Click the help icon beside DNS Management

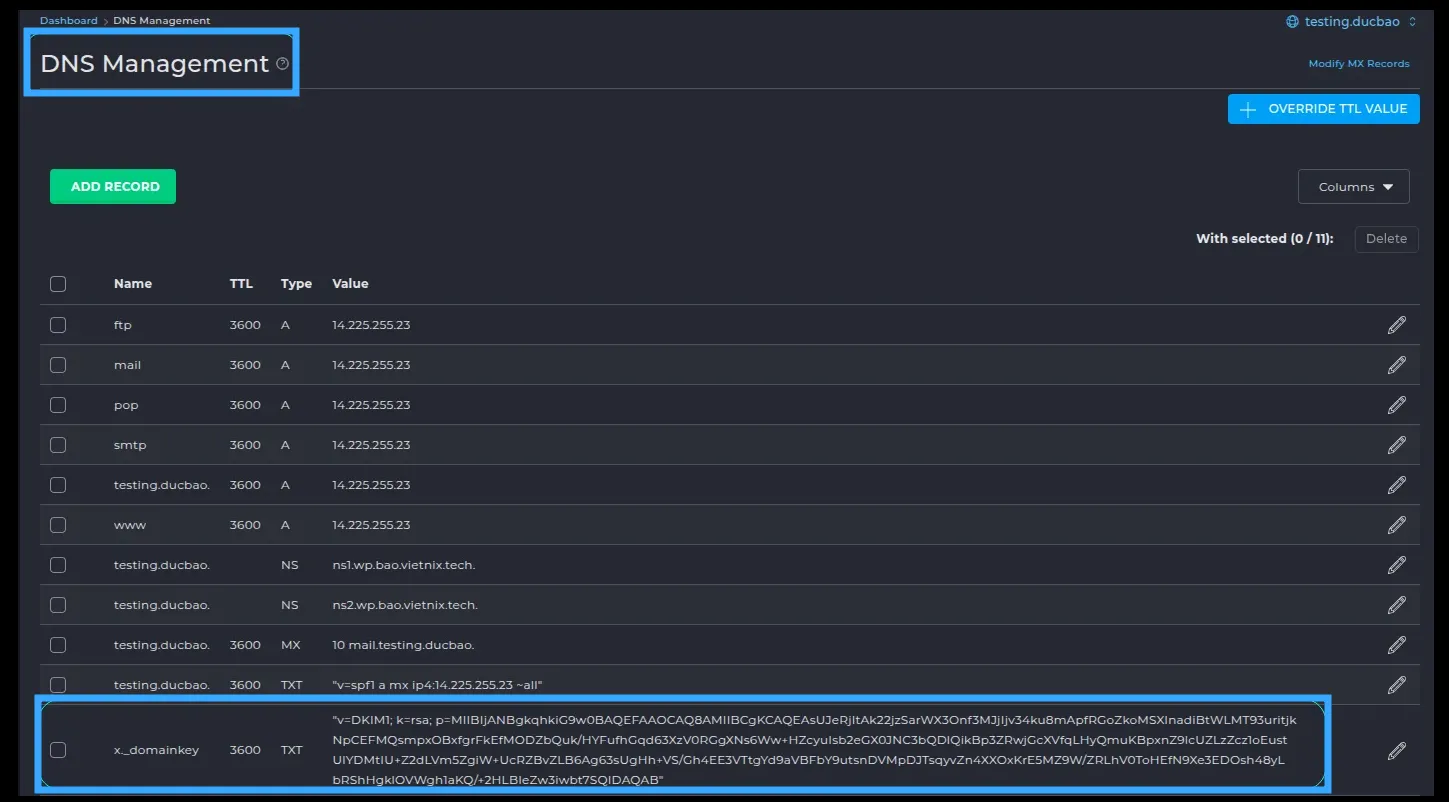[283, 64]
